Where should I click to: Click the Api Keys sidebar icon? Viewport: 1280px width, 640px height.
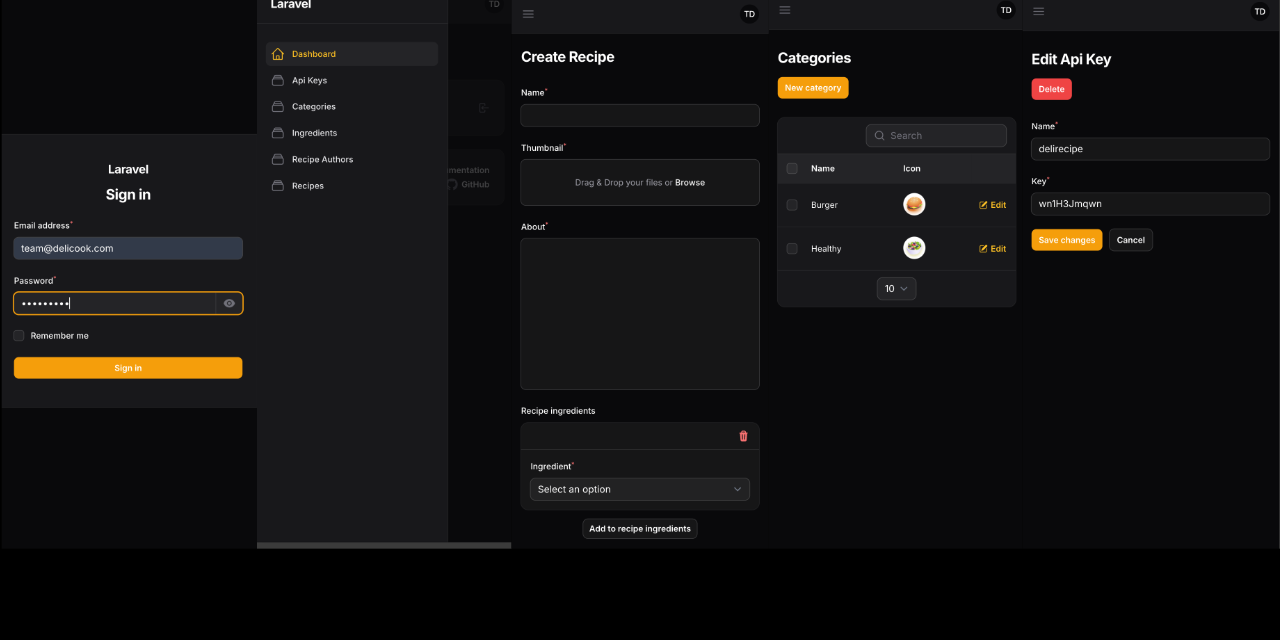pos(278,80)
